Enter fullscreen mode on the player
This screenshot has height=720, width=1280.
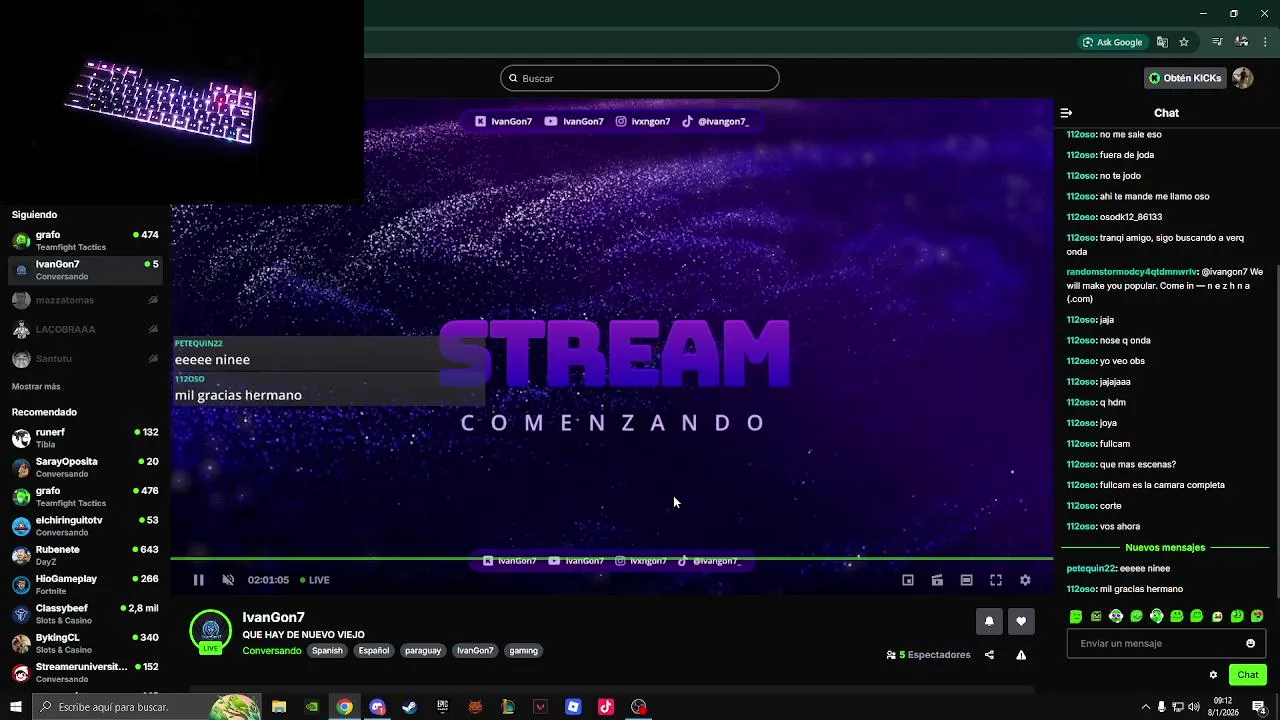[x=996, y=580]
